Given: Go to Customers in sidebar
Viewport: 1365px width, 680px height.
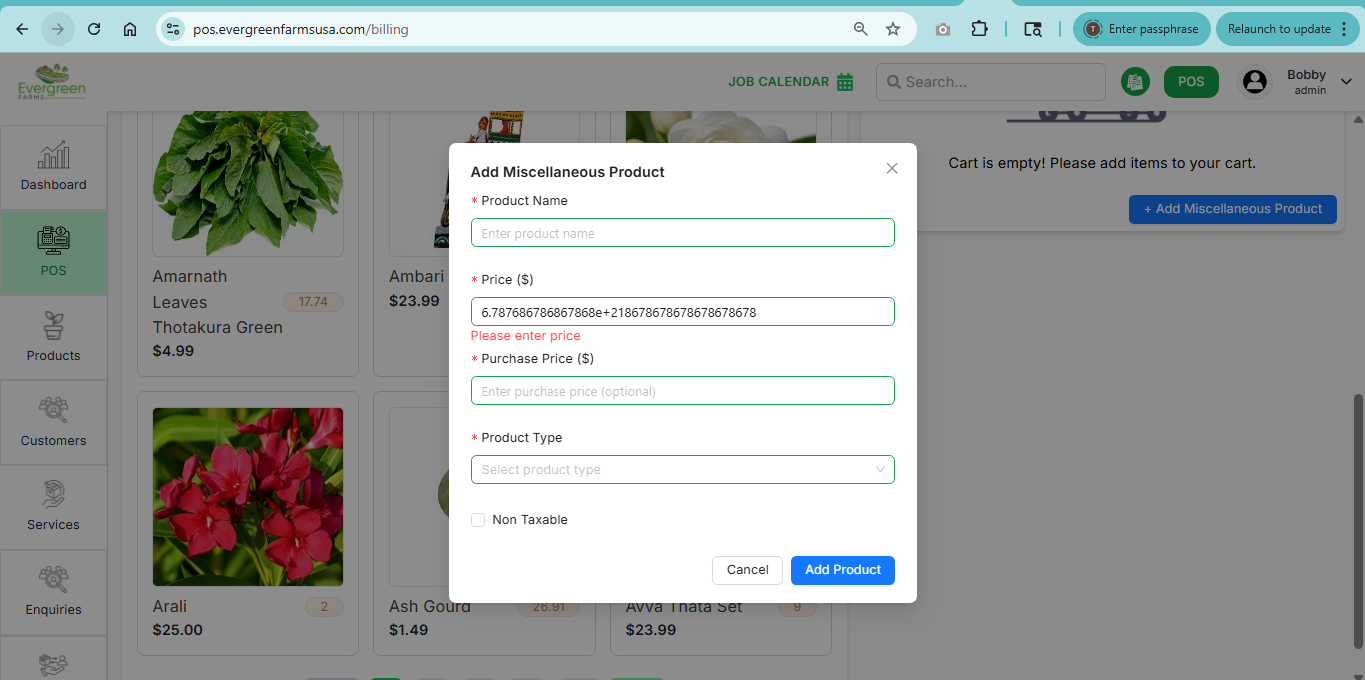Looking at the screenshot, I should 54,422.
